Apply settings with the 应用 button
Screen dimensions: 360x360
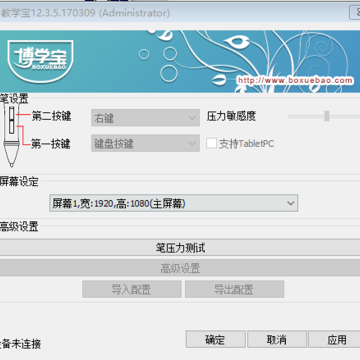pos(335,339)
